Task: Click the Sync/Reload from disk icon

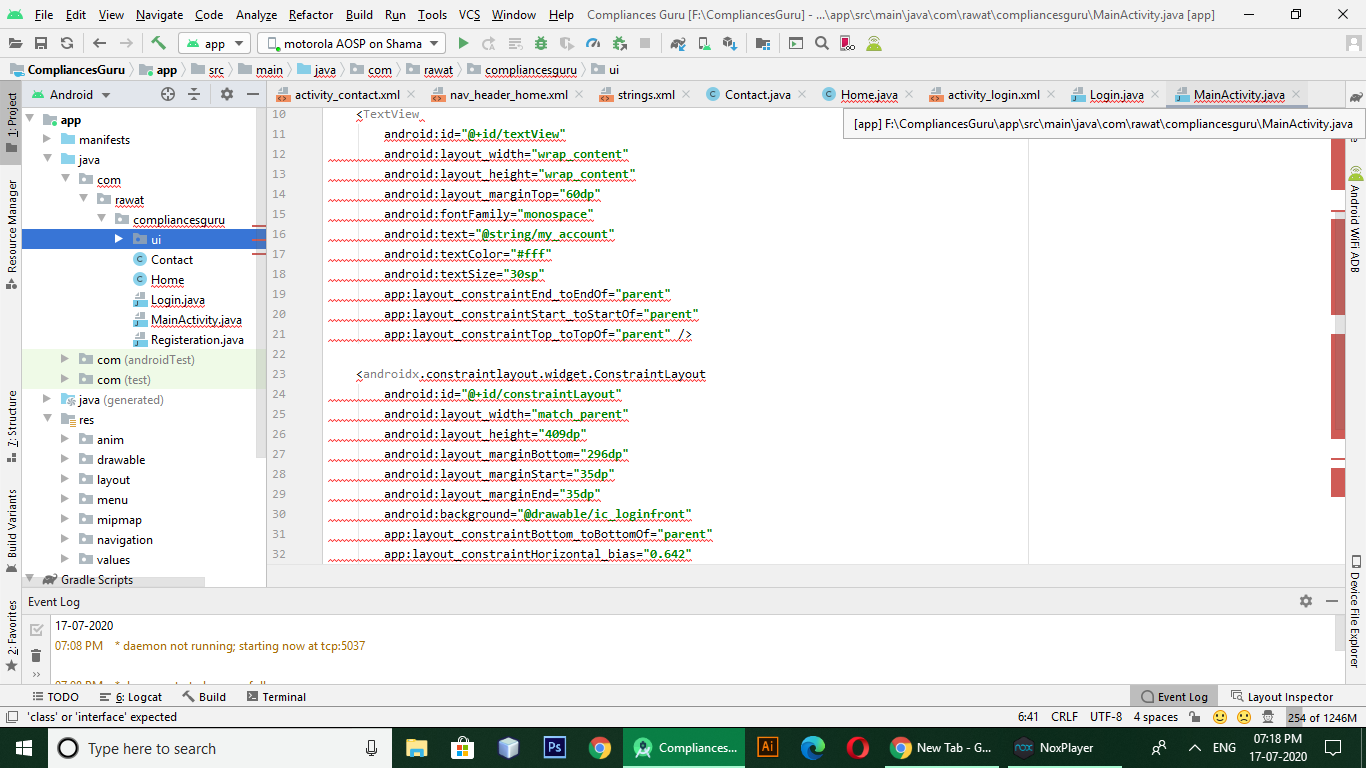Action: click(x=66, y=43)
